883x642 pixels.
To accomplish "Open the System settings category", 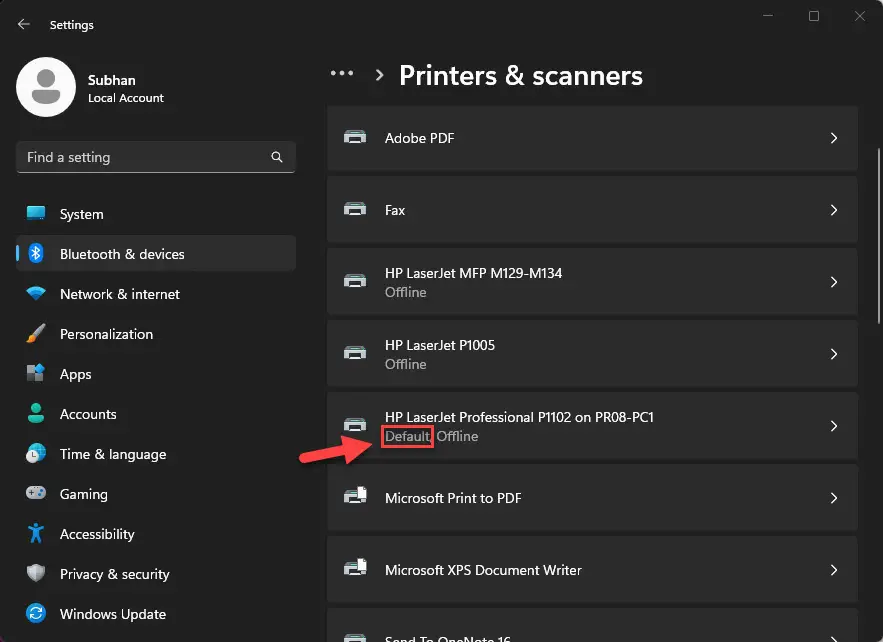I will [x=81, y=214].
